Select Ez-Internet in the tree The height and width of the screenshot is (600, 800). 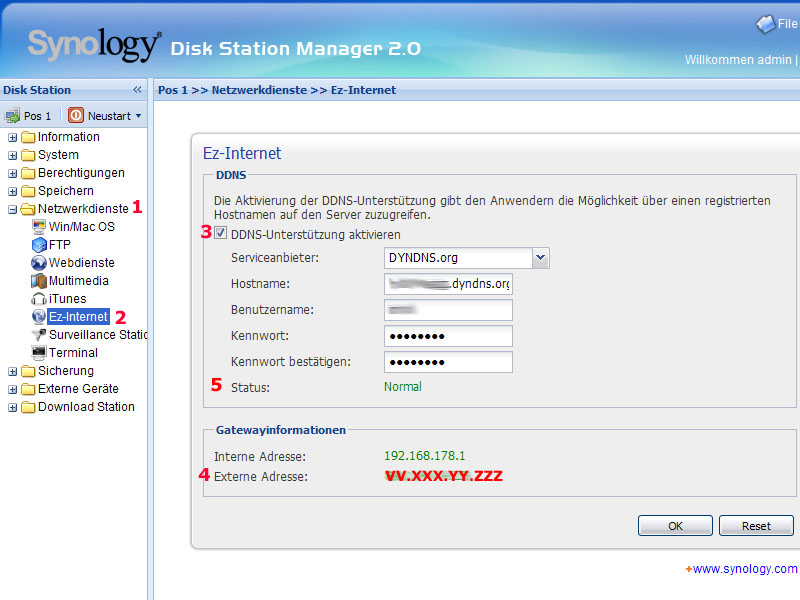point(78,317)
